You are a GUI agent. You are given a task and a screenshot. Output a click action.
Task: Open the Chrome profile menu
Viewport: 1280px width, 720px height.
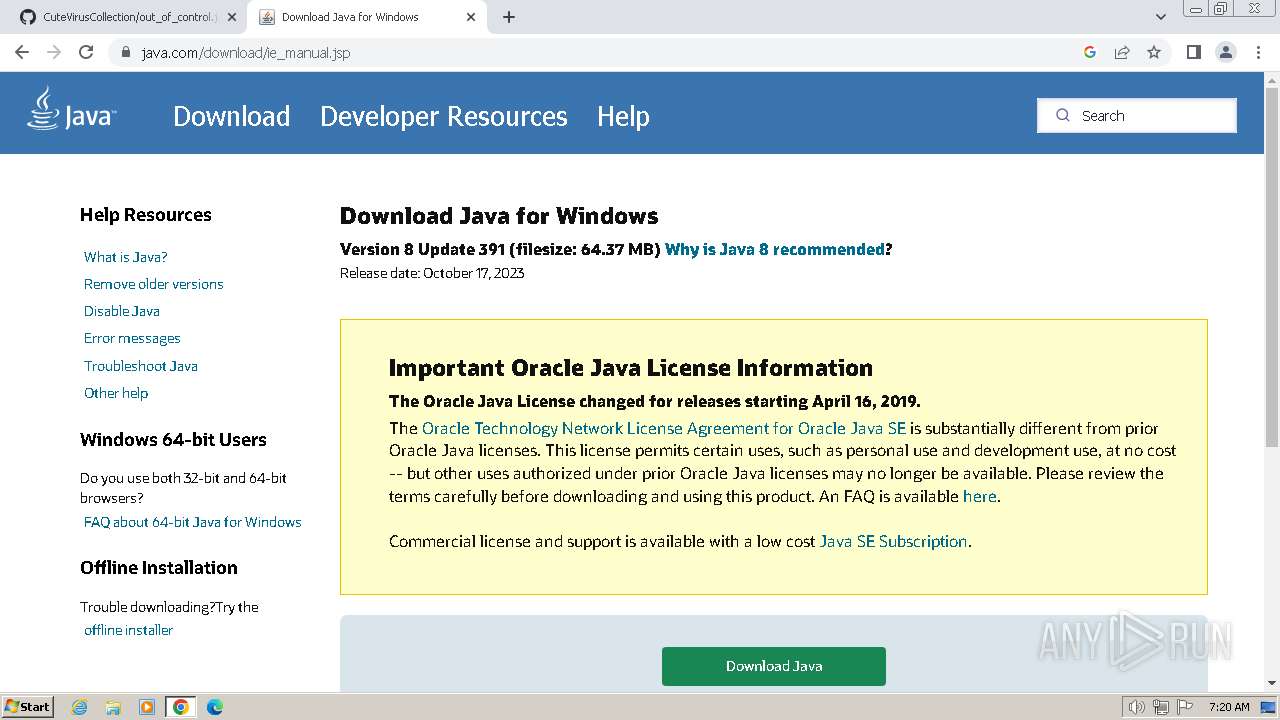click(x=1226, y=52)
